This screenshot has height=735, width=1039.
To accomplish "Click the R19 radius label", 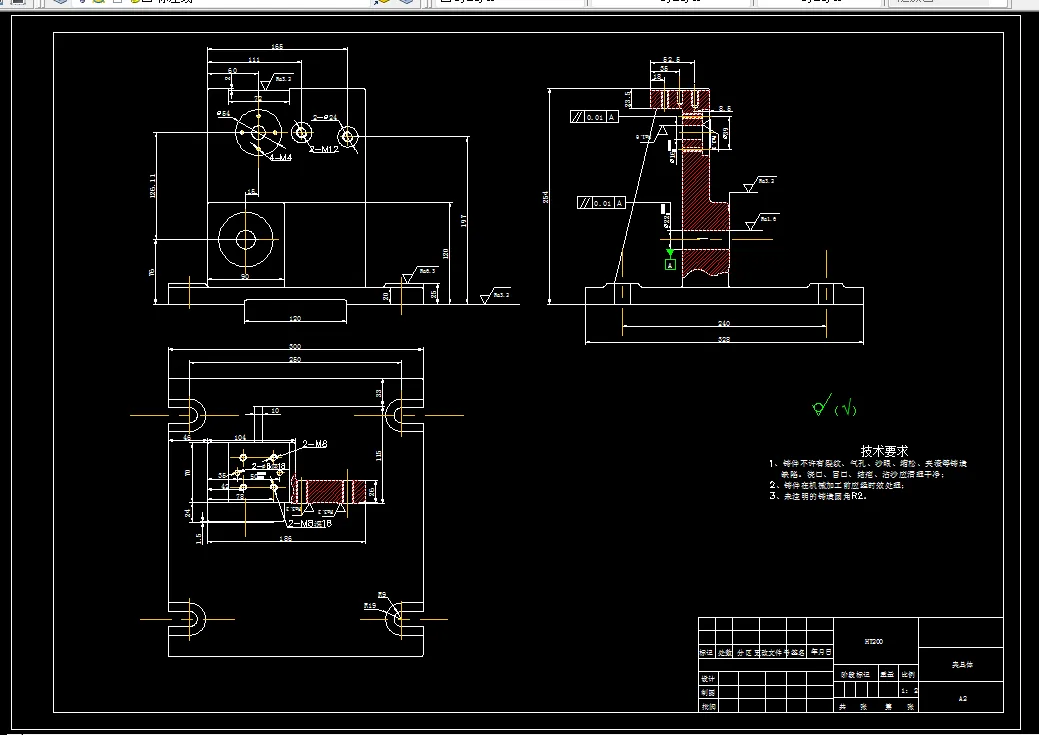I will point(370,605).
